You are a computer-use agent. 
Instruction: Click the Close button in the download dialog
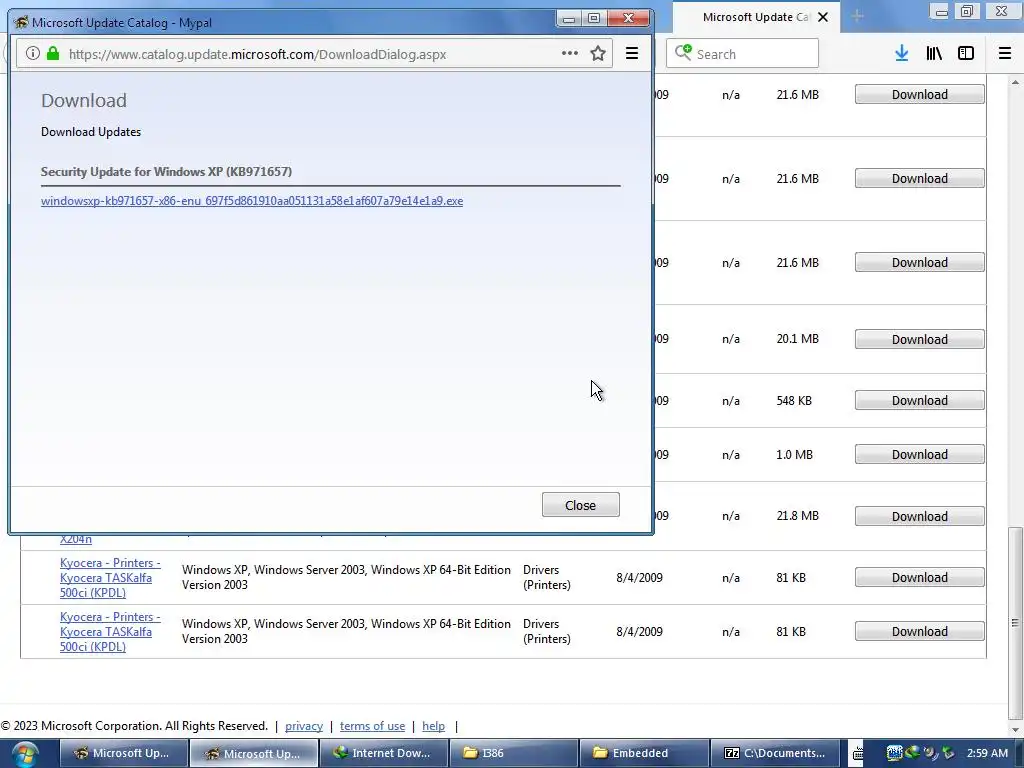pos(581,505)
